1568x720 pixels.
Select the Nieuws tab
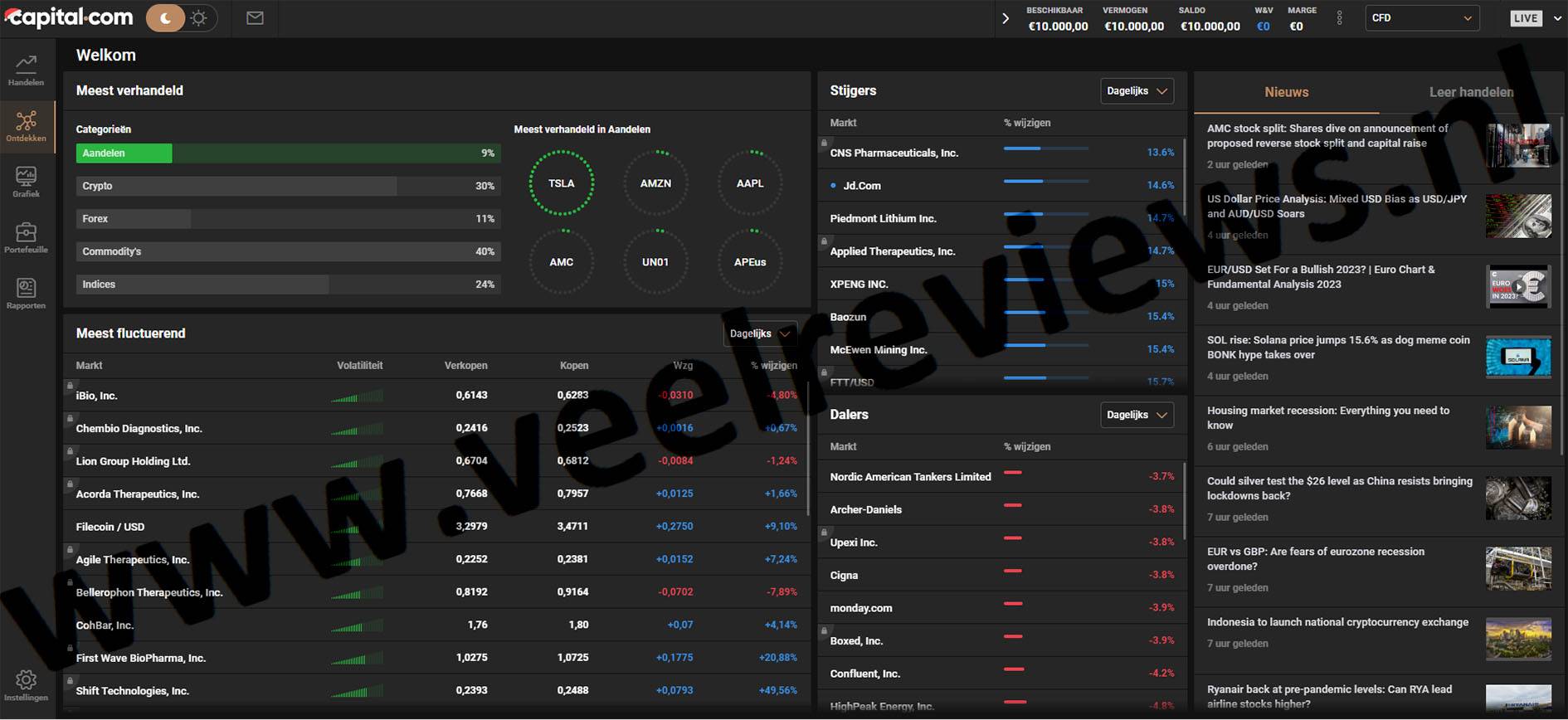coord(1286,92)
